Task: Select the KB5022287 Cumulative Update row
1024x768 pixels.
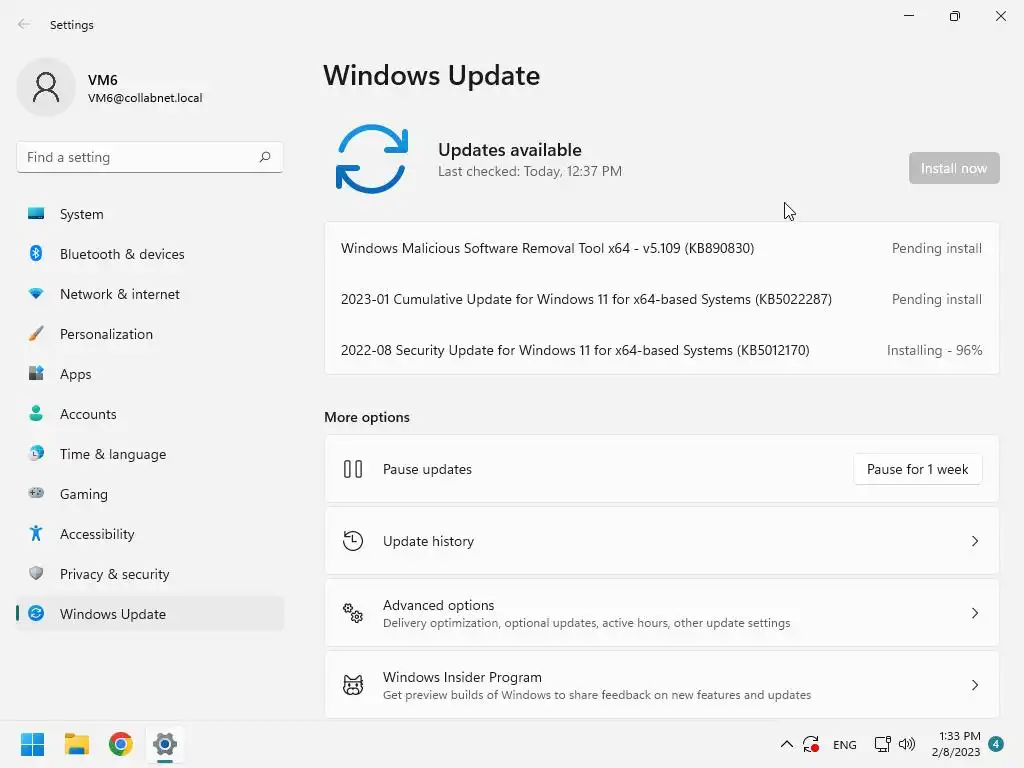Action: pos(662,299)
